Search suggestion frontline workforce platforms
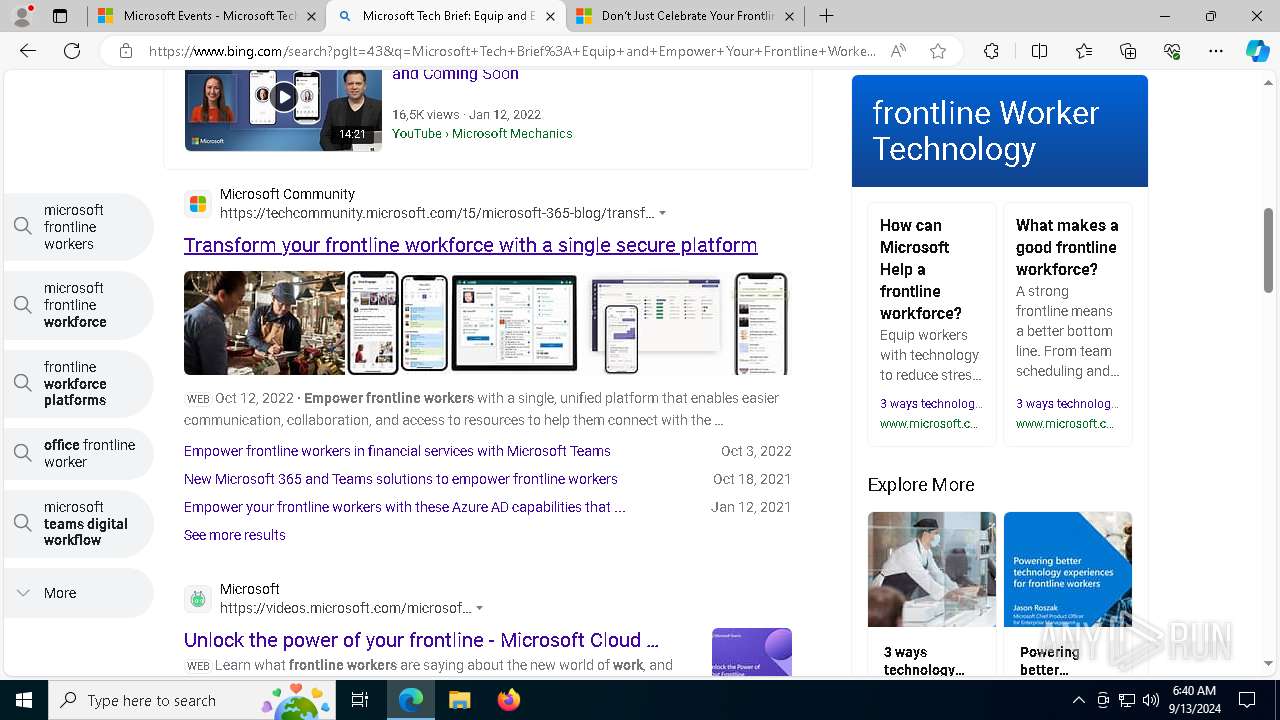Image resolution: width=1280 pixels, height=720 pixels. coord(79,383)
